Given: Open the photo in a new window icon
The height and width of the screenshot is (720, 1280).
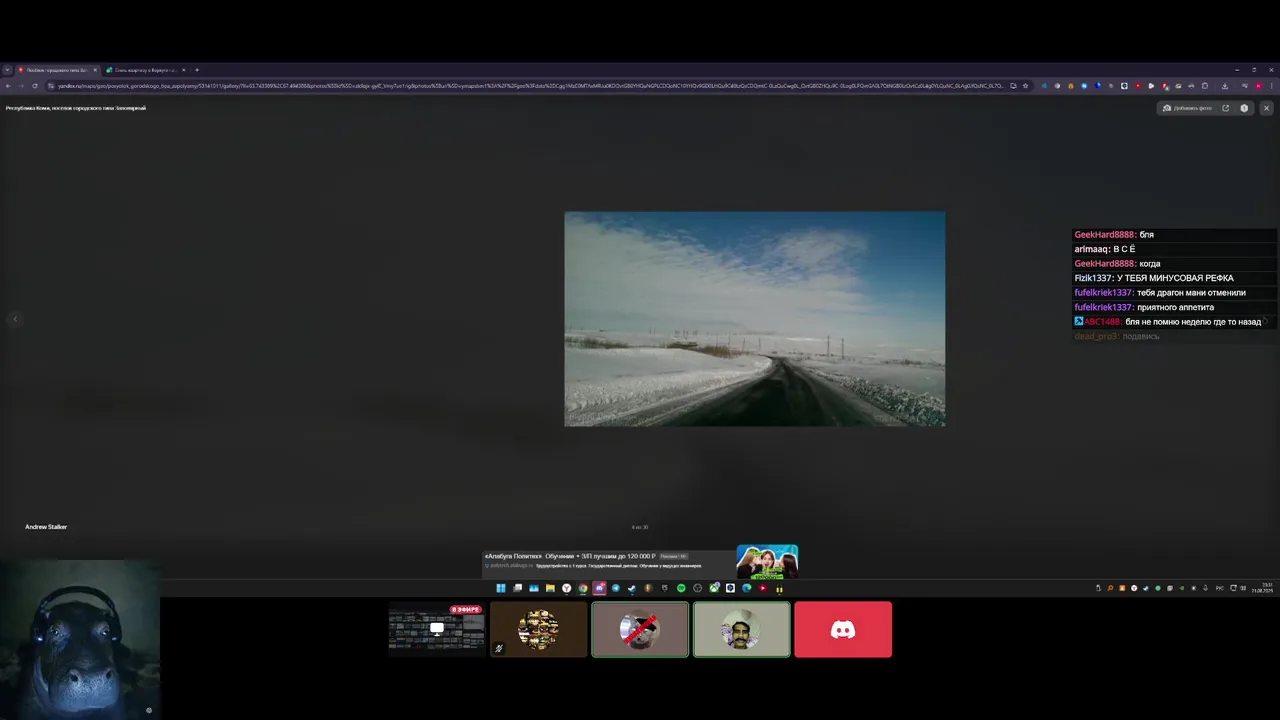Looking at the screenshot, I should 1226,108.
